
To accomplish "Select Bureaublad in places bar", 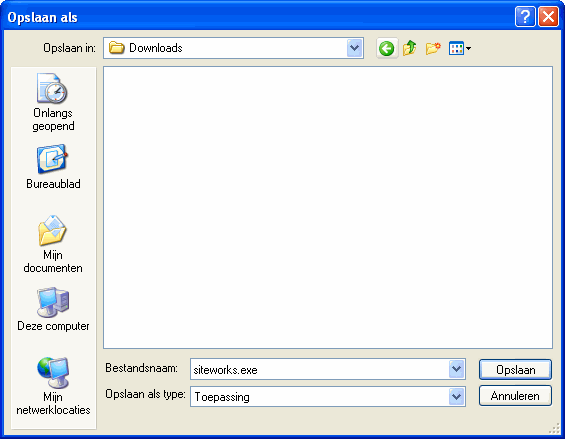I will pos(53,167).
